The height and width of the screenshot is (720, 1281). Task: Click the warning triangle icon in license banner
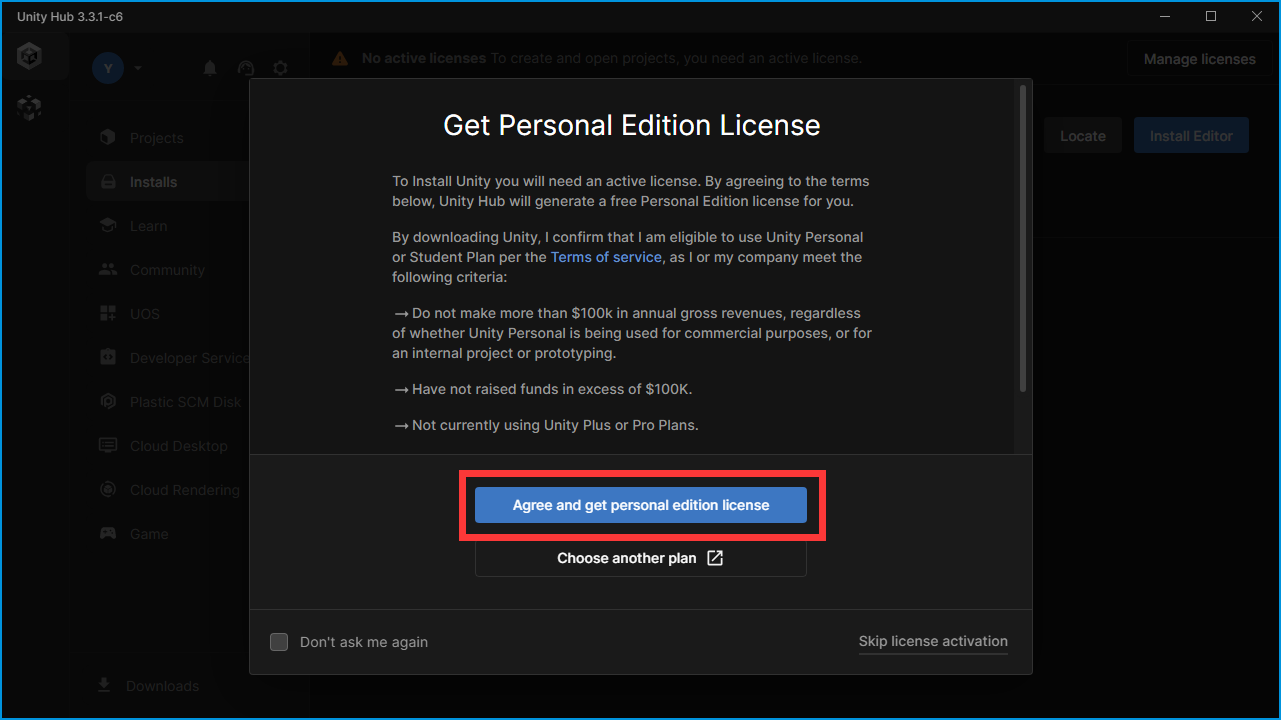pos(341,59)
